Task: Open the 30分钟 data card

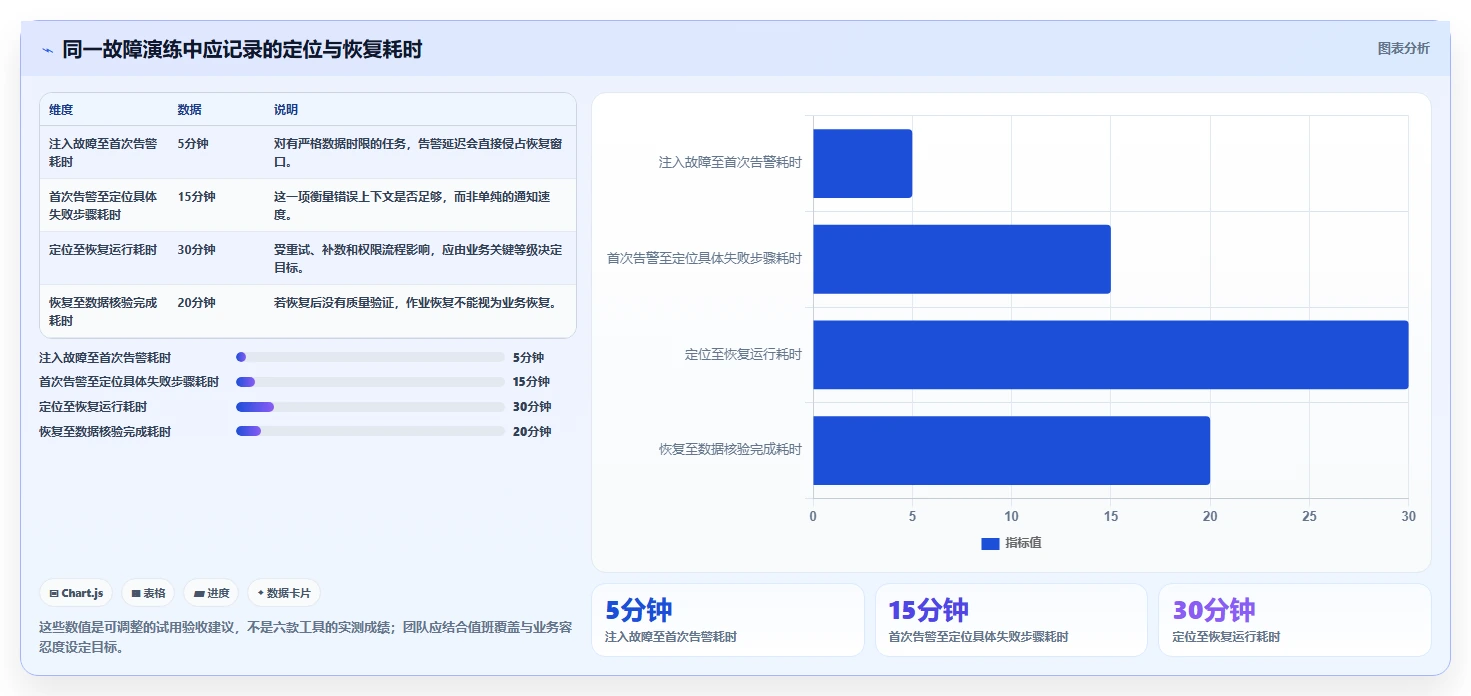Action: coord(1295,620)
